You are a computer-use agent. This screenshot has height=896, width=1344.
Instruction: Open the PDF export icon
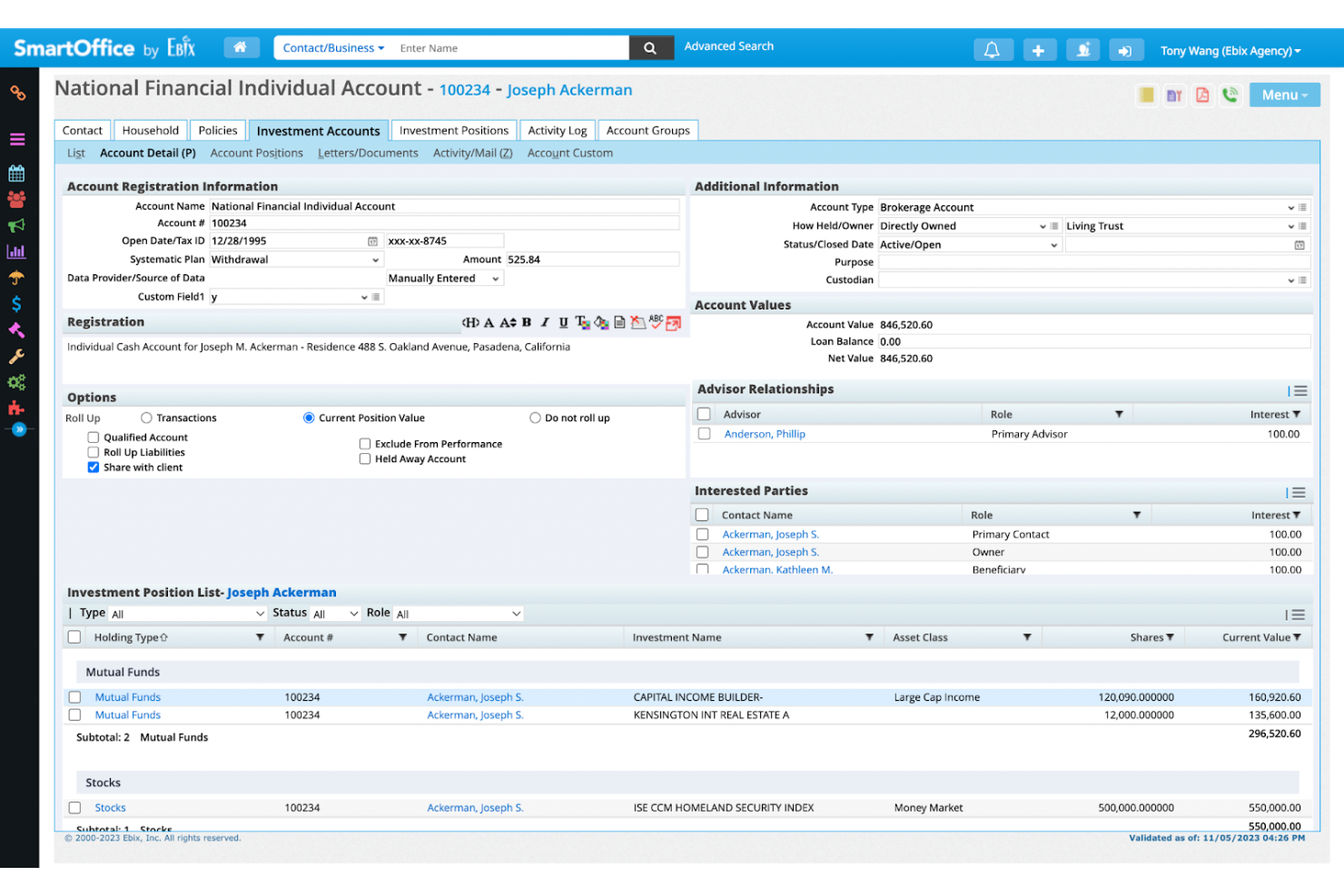(1202, 94)
